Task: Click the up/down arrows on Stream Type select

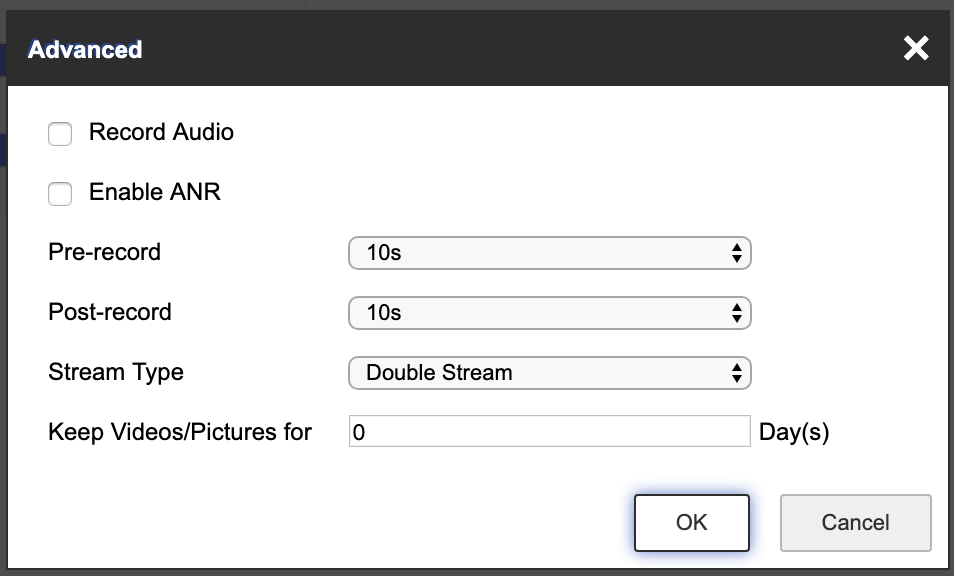Action: [x=736, y=373]
